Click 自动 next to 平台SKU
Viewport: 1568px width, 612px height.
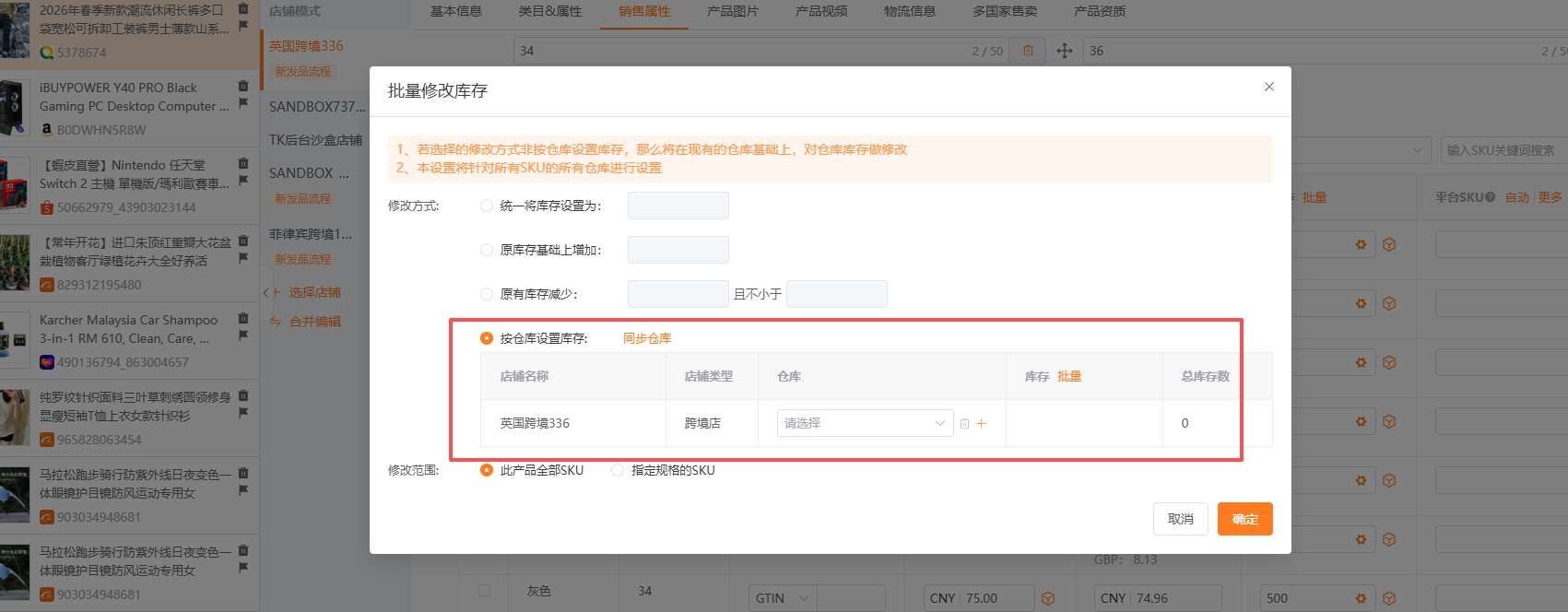click(1517, 197)
